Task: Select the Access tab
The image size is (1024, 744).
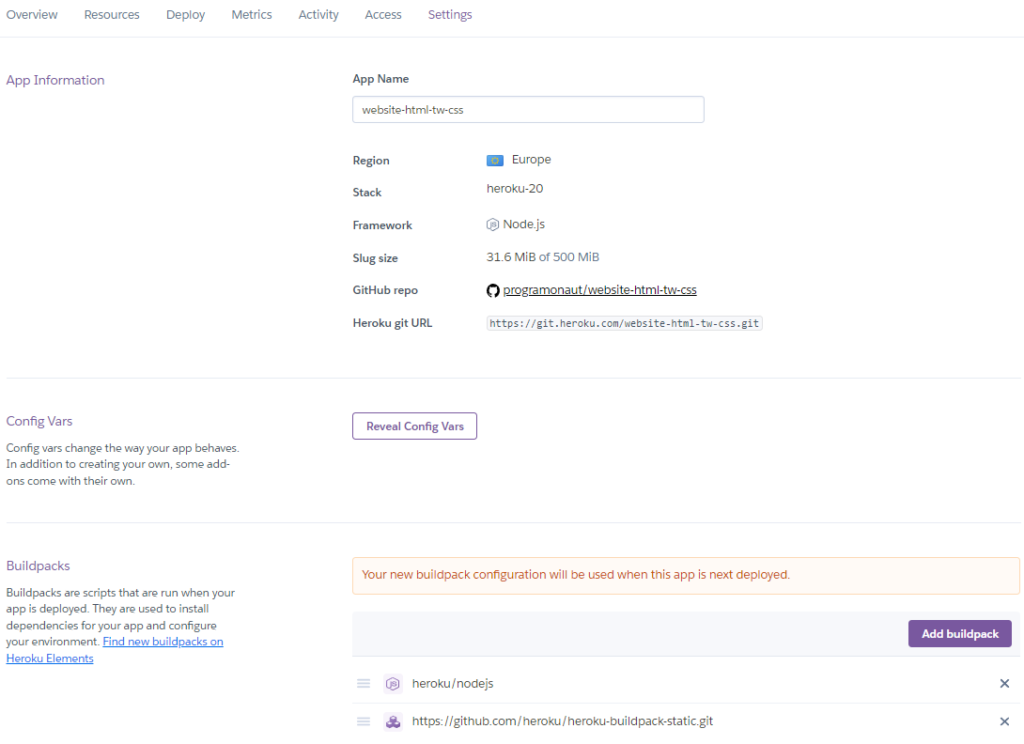Action: tap(383, 15)
